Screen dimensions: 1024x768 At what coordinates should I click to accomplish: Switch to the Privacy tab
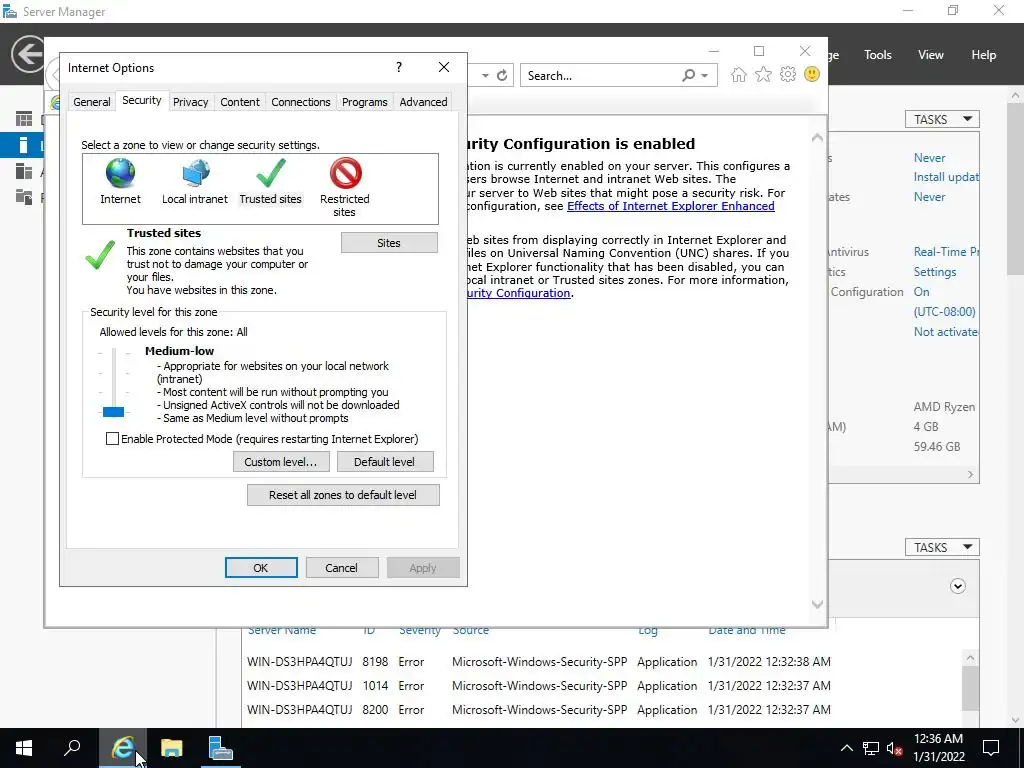[191, 102]
